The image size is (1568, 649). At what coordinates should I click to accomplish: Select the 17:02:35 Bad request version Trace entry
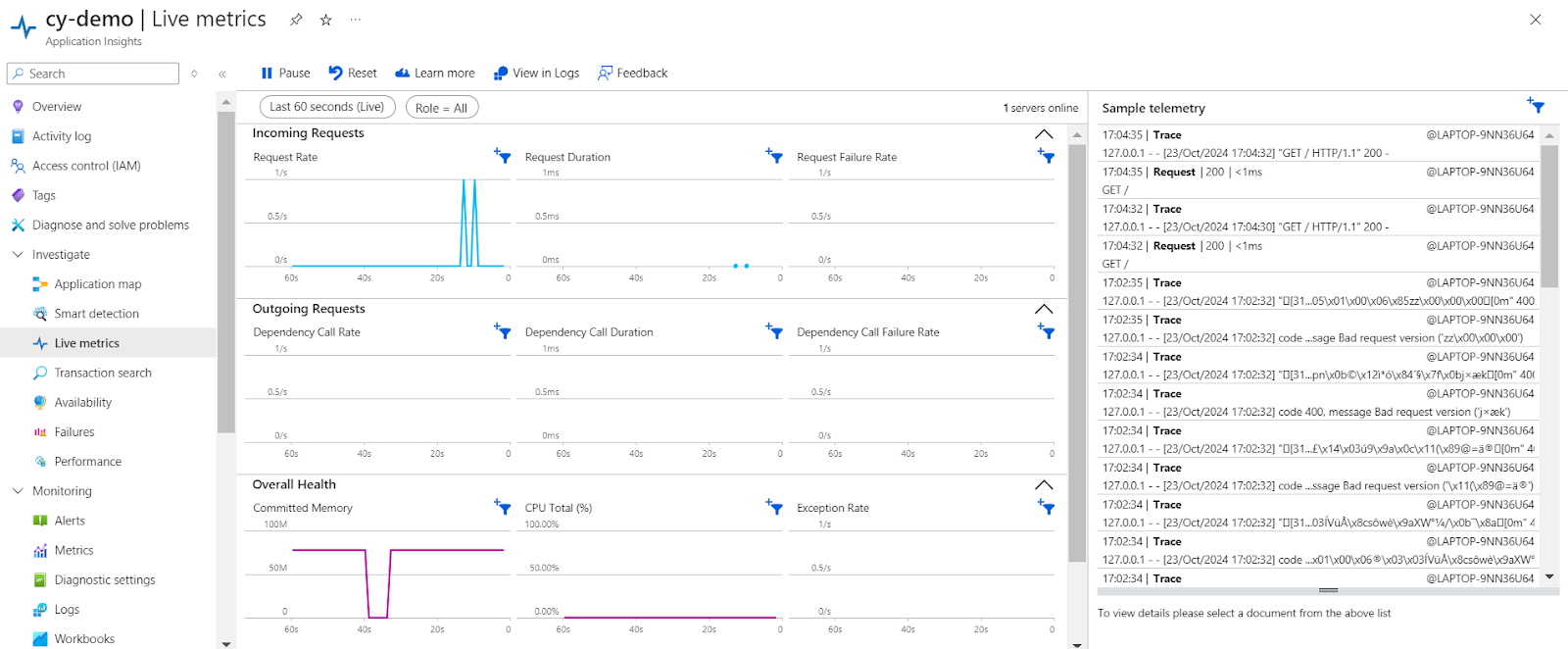[1318, 328]
